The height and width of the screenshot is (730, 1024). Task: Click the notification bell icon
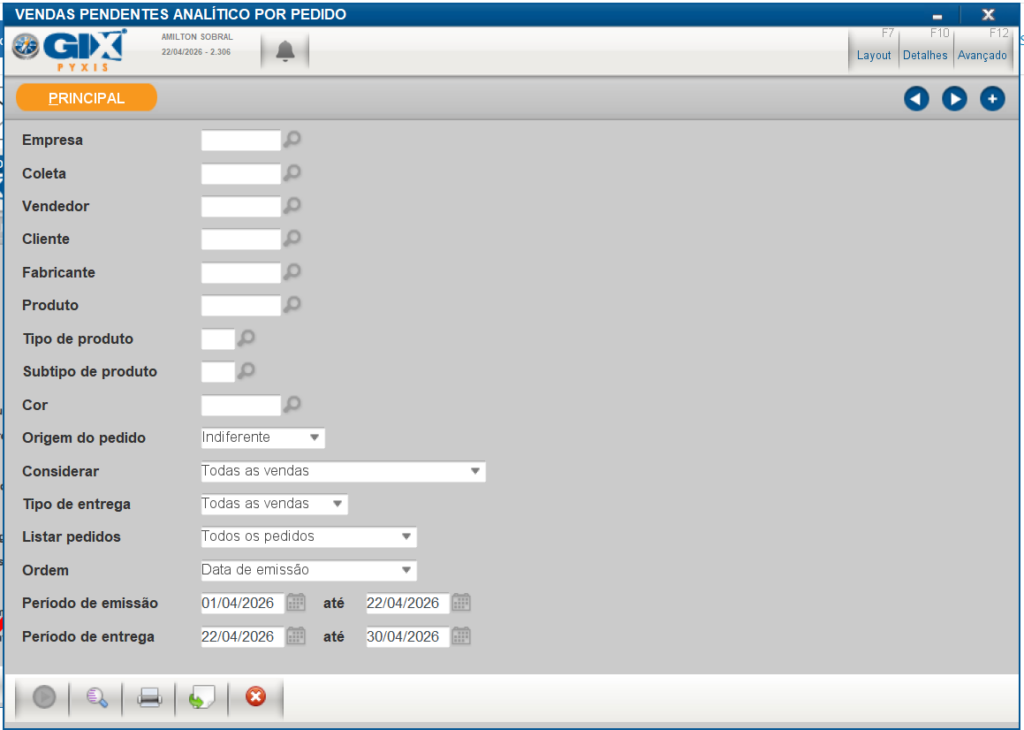coord(285,52)
